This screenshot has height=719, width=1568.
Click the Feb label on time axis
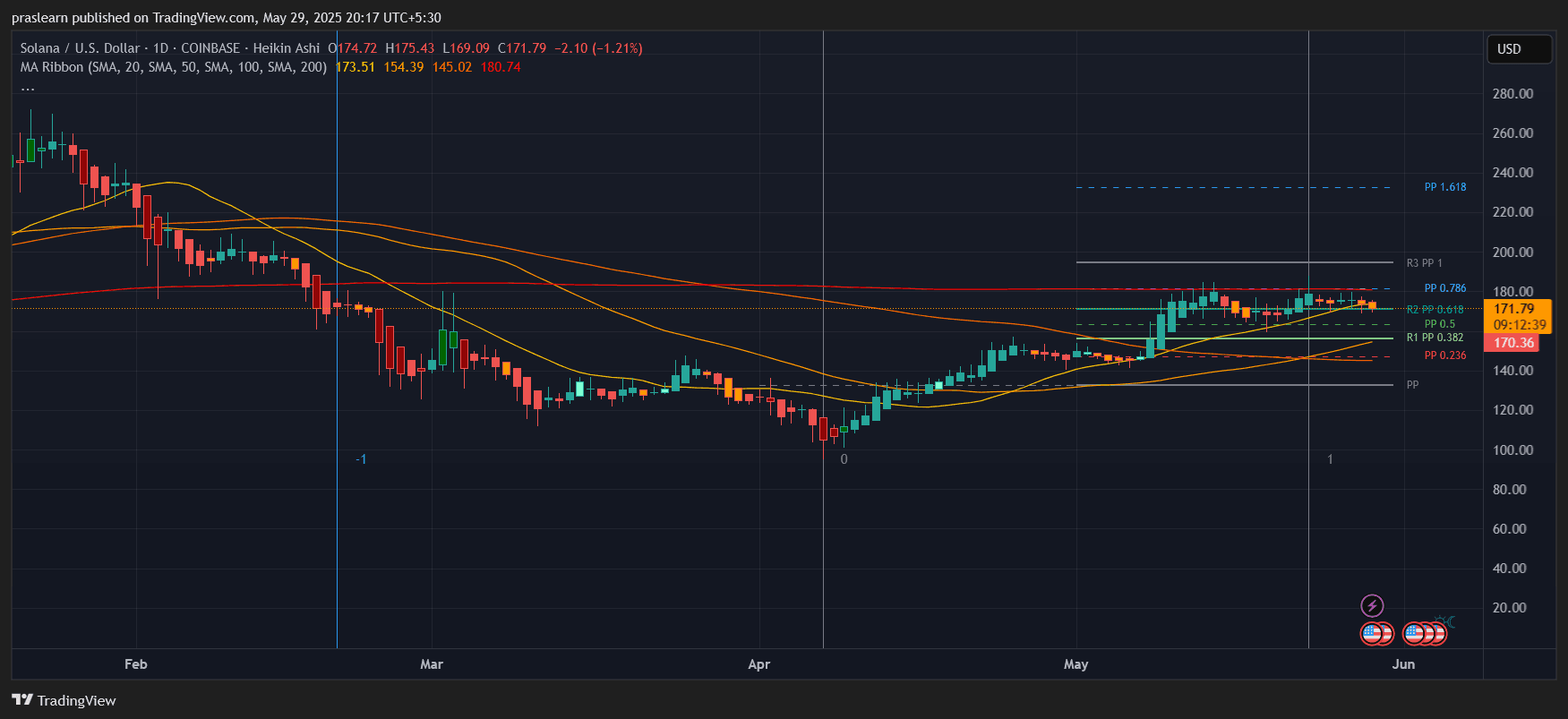(x=136, y=664)
